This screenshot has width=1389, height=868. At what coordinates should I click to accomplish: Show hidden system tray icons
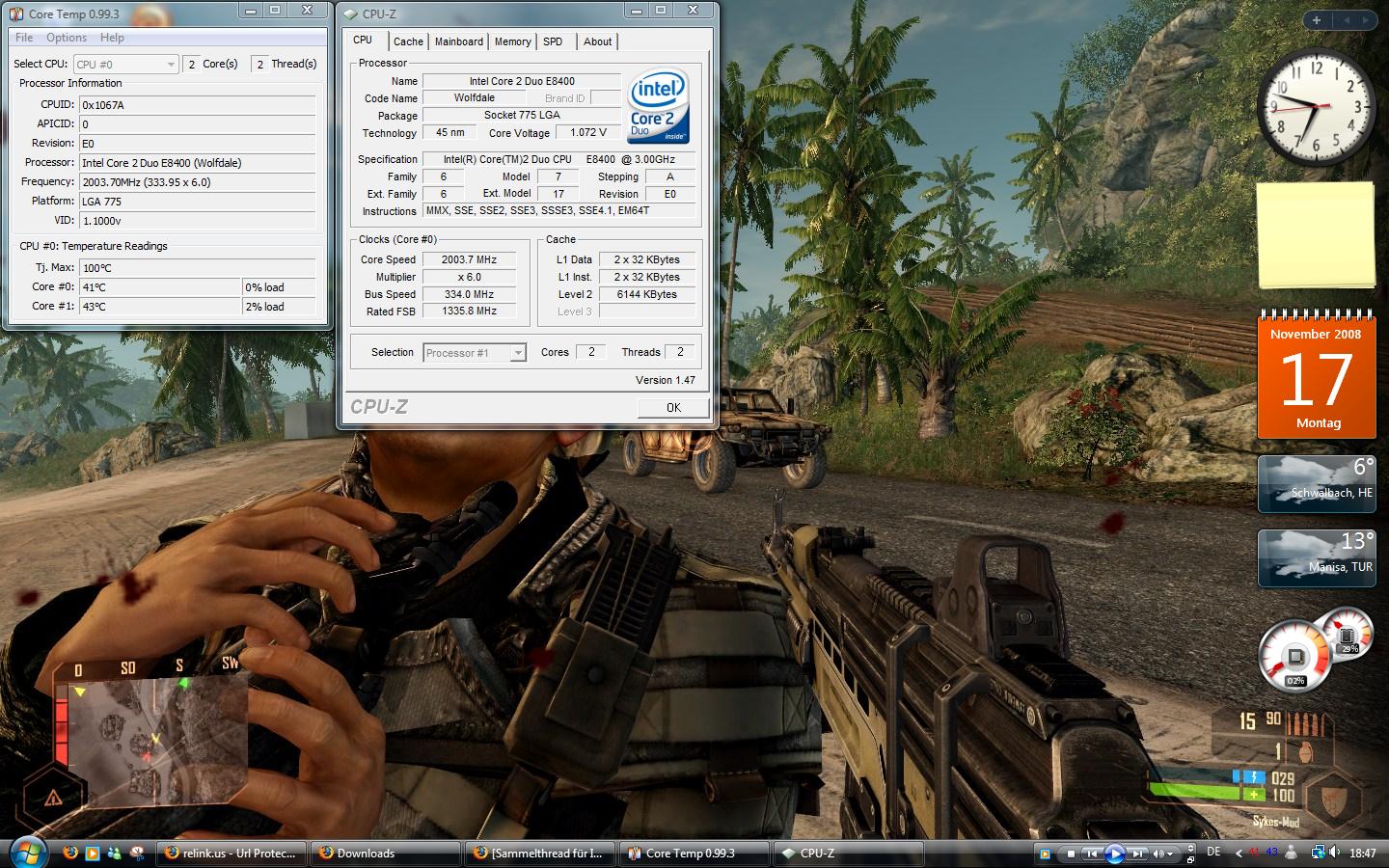click(x=1239, y=854)
